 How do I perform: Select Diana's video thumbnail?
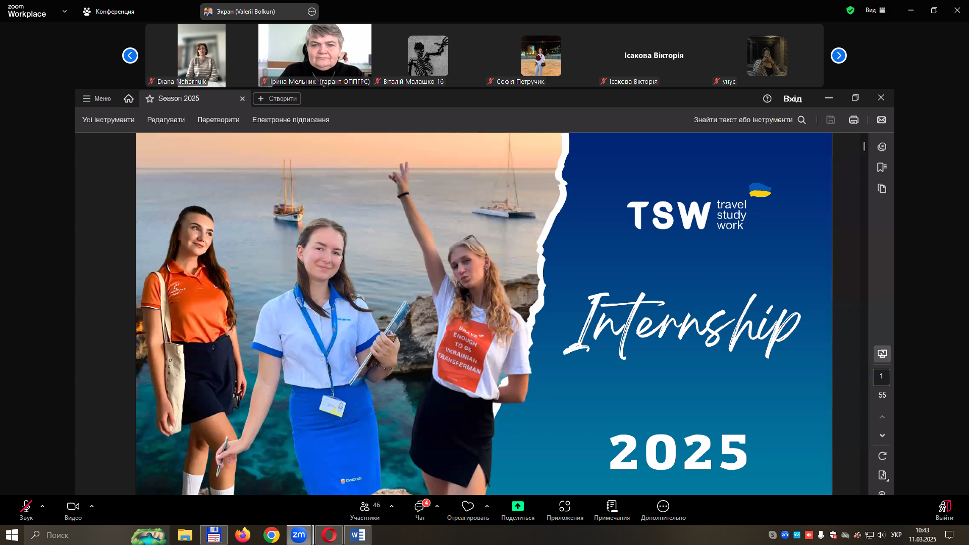coord(202,55)
